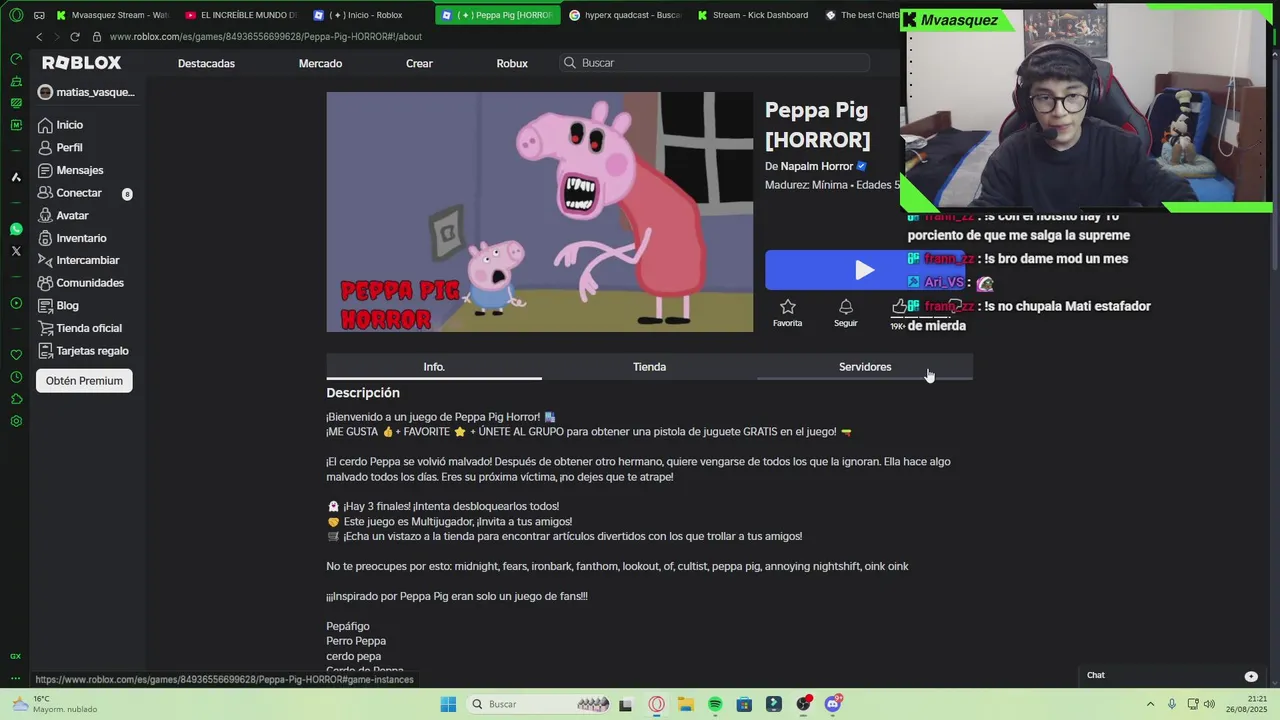Open Tienda oficial from sidebar
This screenshot has width=1280, height=720.
click(x=79, y=328)
